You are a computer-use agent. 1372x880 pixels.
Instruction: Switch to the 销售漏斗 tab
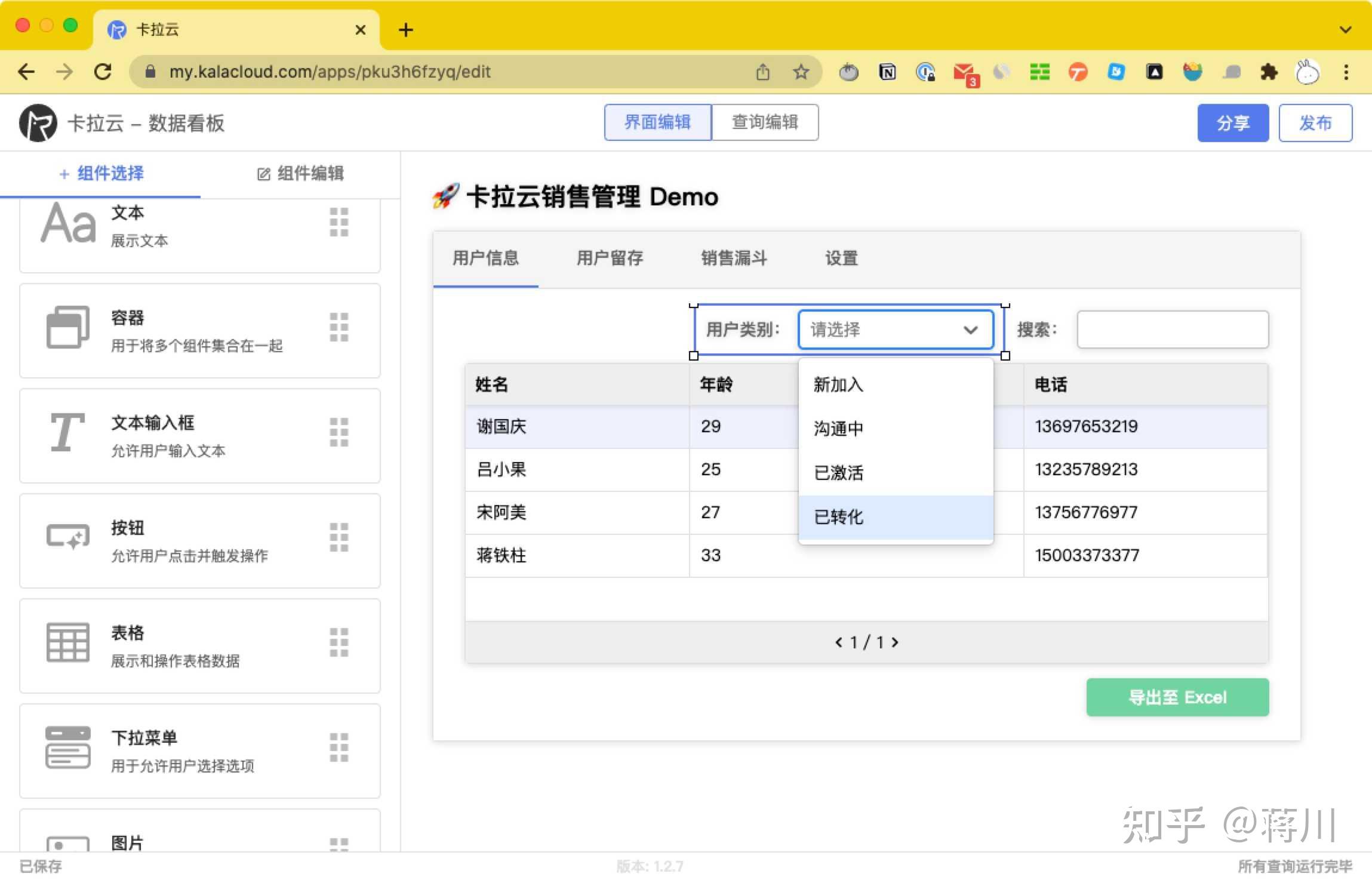[733, 259]
